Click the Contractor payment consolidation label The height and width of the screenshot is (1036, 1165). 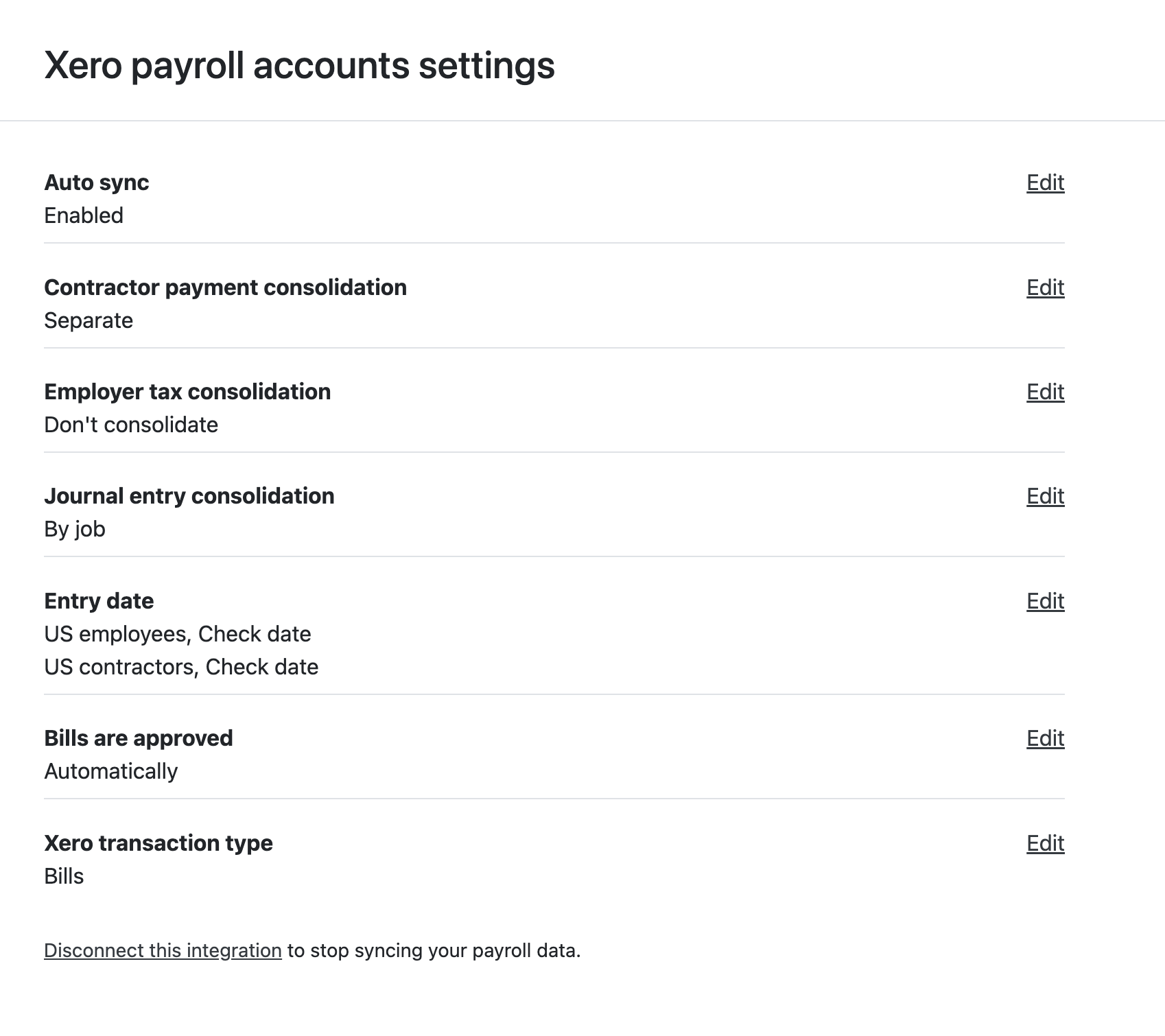225,287
